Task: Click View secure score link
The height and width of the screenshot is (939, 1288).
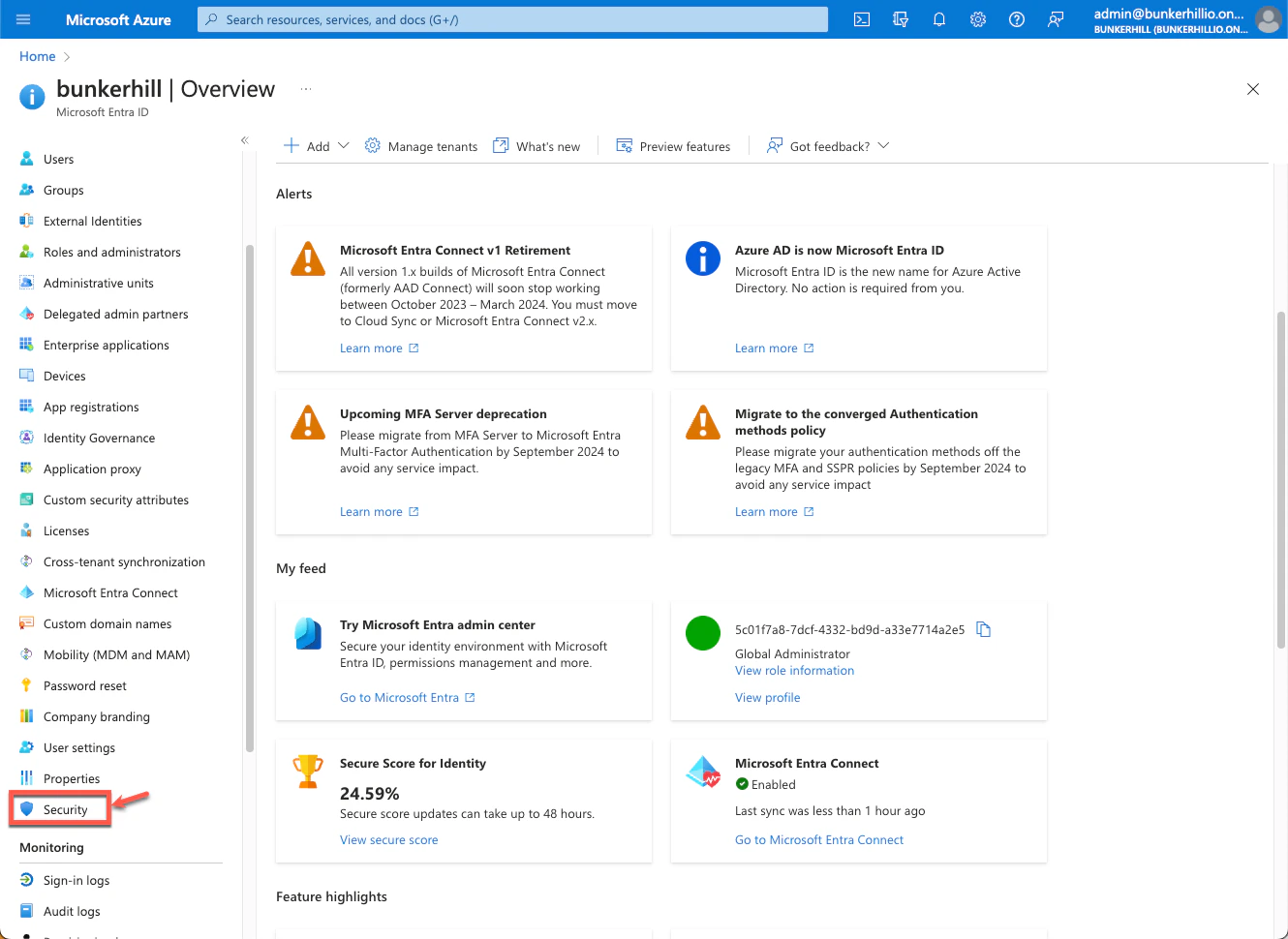Action: (x=388, y=840)
